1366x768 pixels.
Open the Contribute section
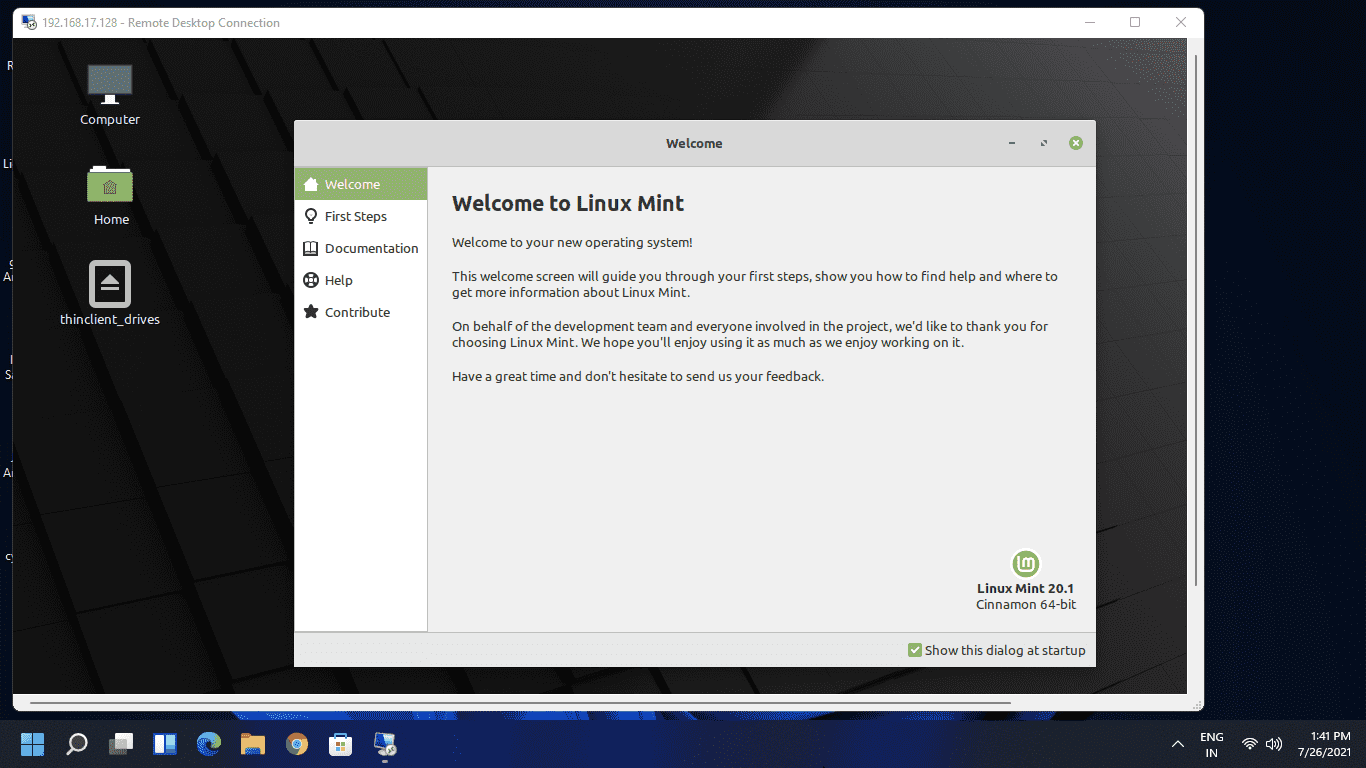(x=356, y=312)
